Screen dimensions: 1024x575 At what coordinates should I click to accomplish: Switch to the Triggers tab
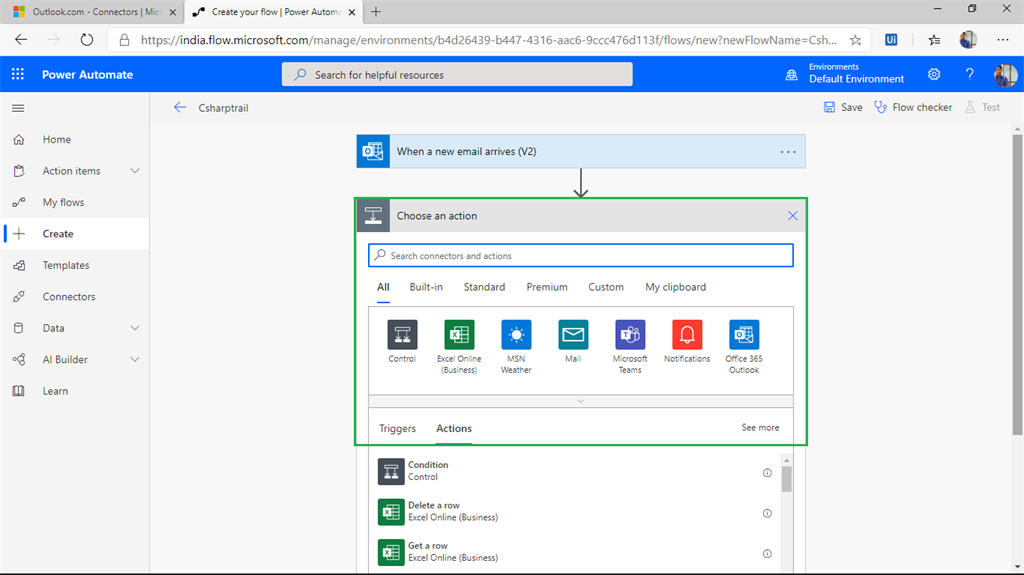[397, 429]
